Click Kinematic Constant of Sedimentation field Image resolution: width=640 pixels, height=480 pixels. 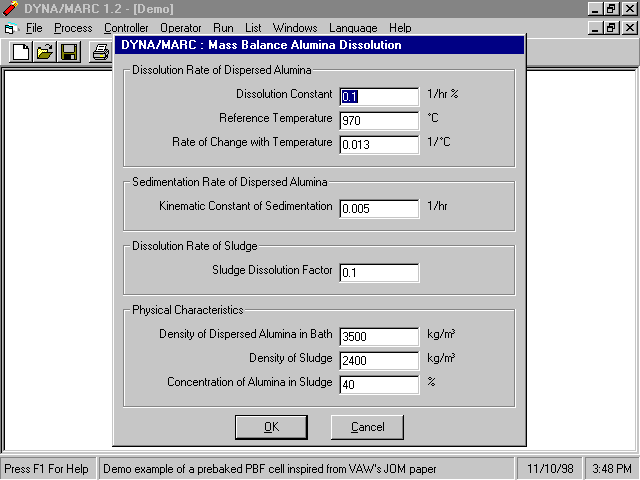379,209
